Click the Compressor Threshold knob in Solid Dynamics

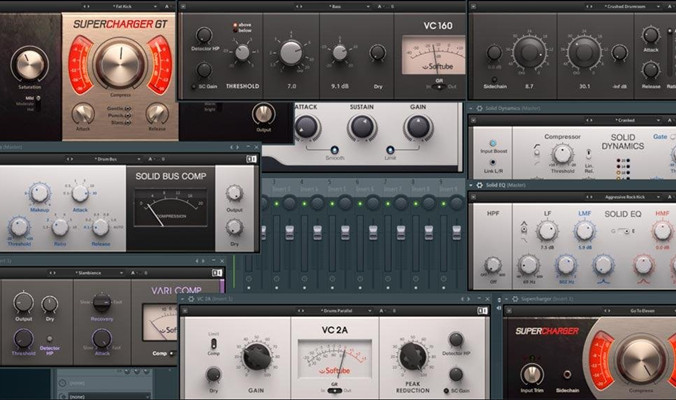[x=562, y=154]
